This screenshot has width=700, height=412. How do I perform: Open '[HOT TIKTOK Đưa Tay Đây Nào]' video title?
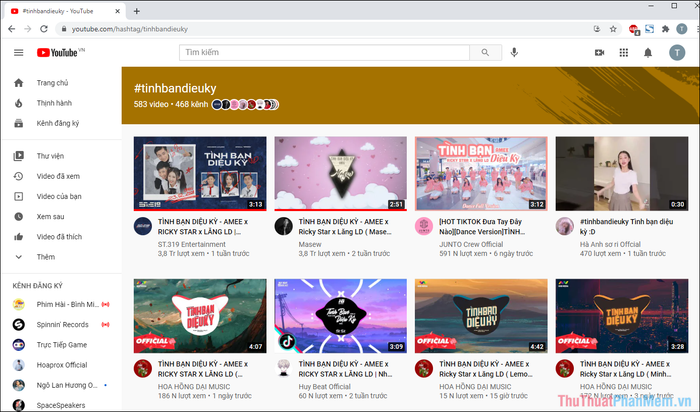click(x=482, y=226)
